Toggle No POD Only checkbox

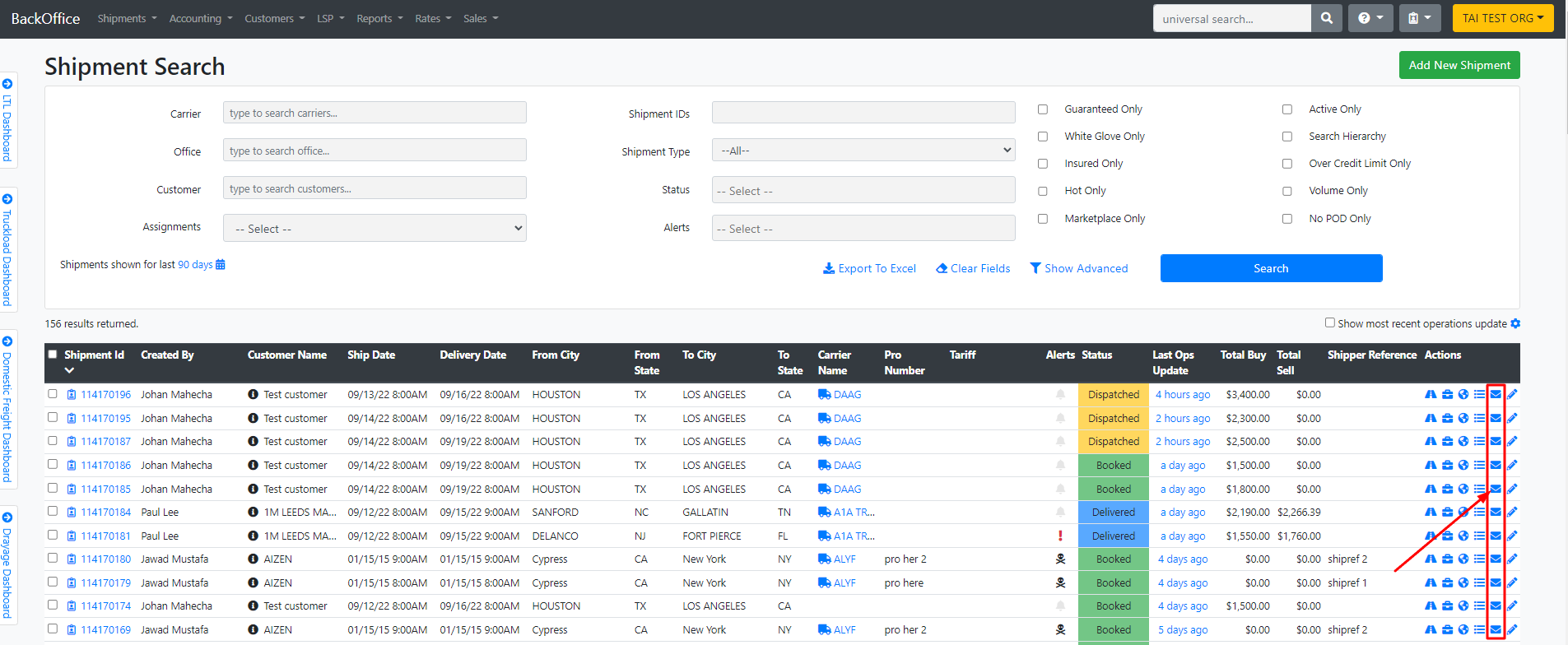(x=1287, y=219)
